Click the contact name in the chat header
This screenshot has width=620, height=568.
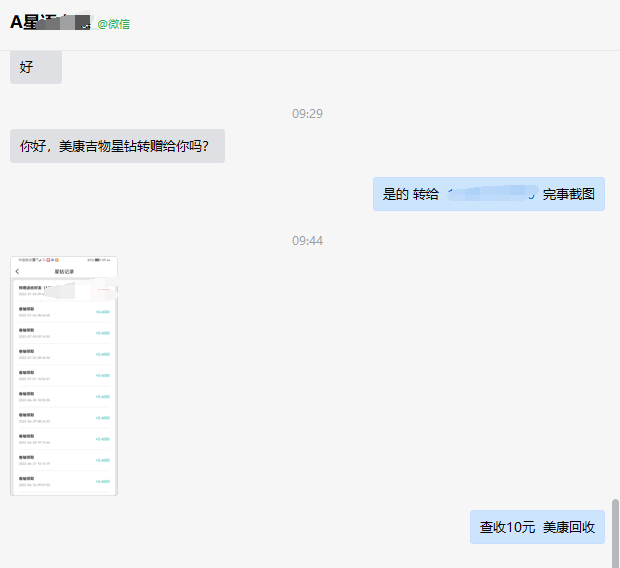(30, 23)
